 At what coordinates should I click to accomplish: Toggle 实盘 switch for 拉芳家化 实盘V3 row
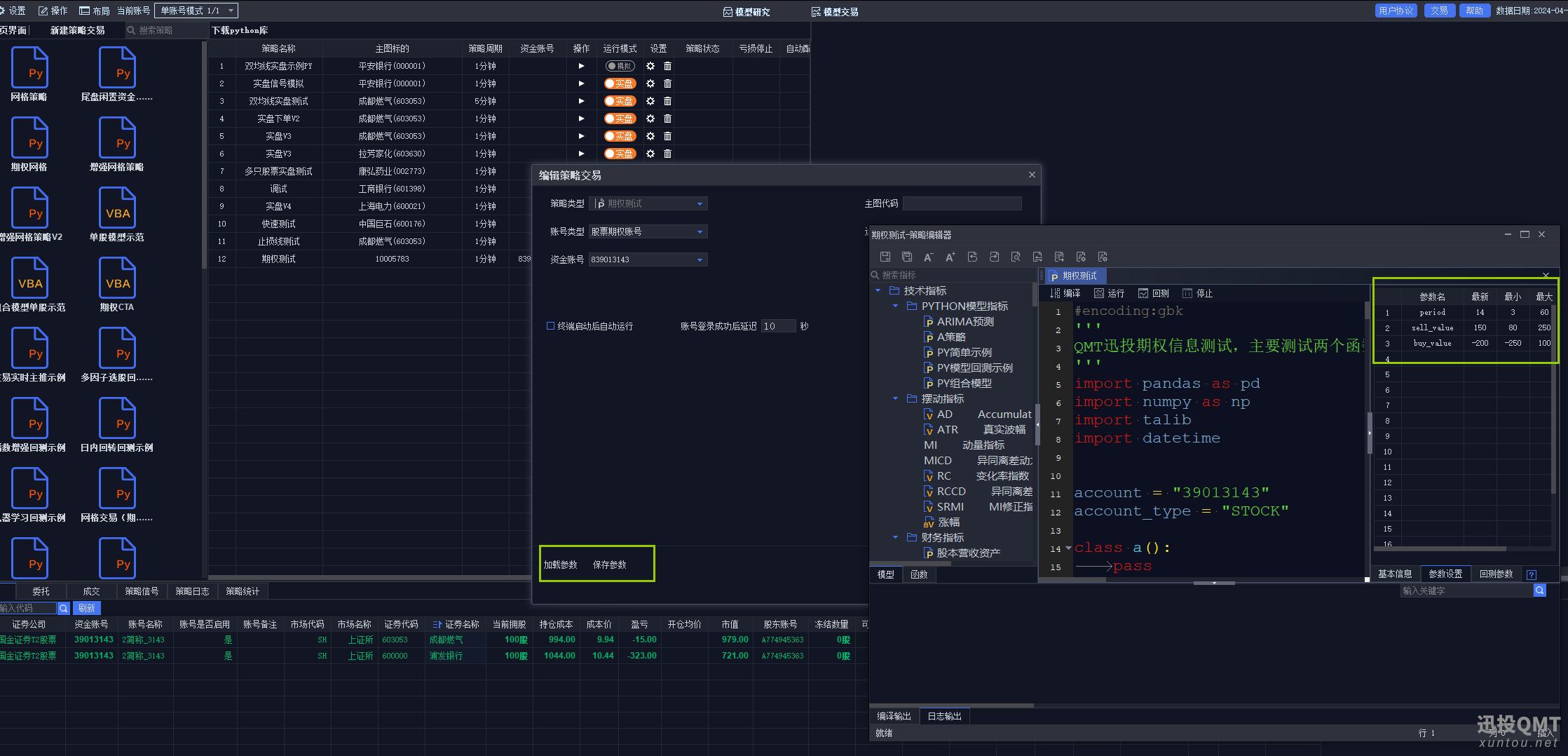[x=620, y=154]
